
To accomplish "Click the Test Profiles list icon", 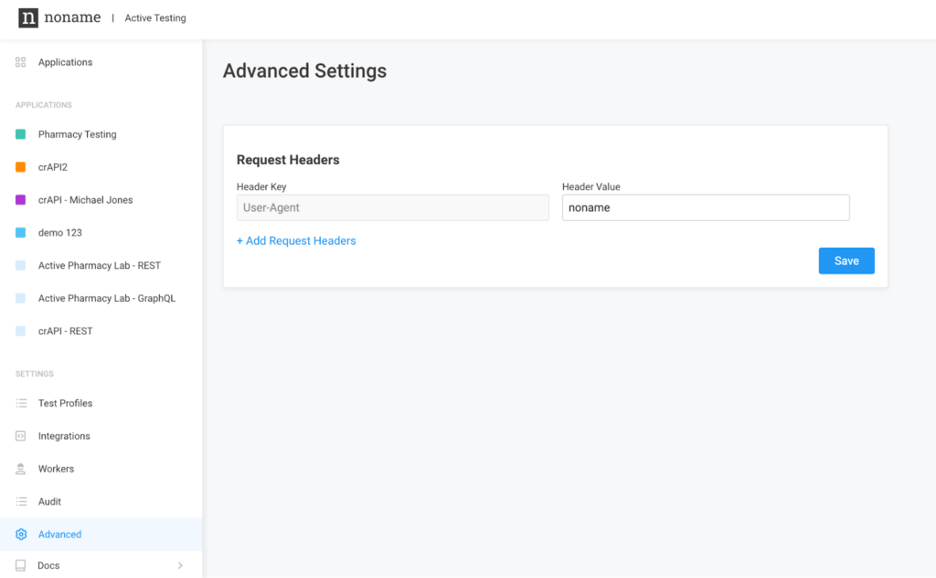I will (x=21, y=403).
